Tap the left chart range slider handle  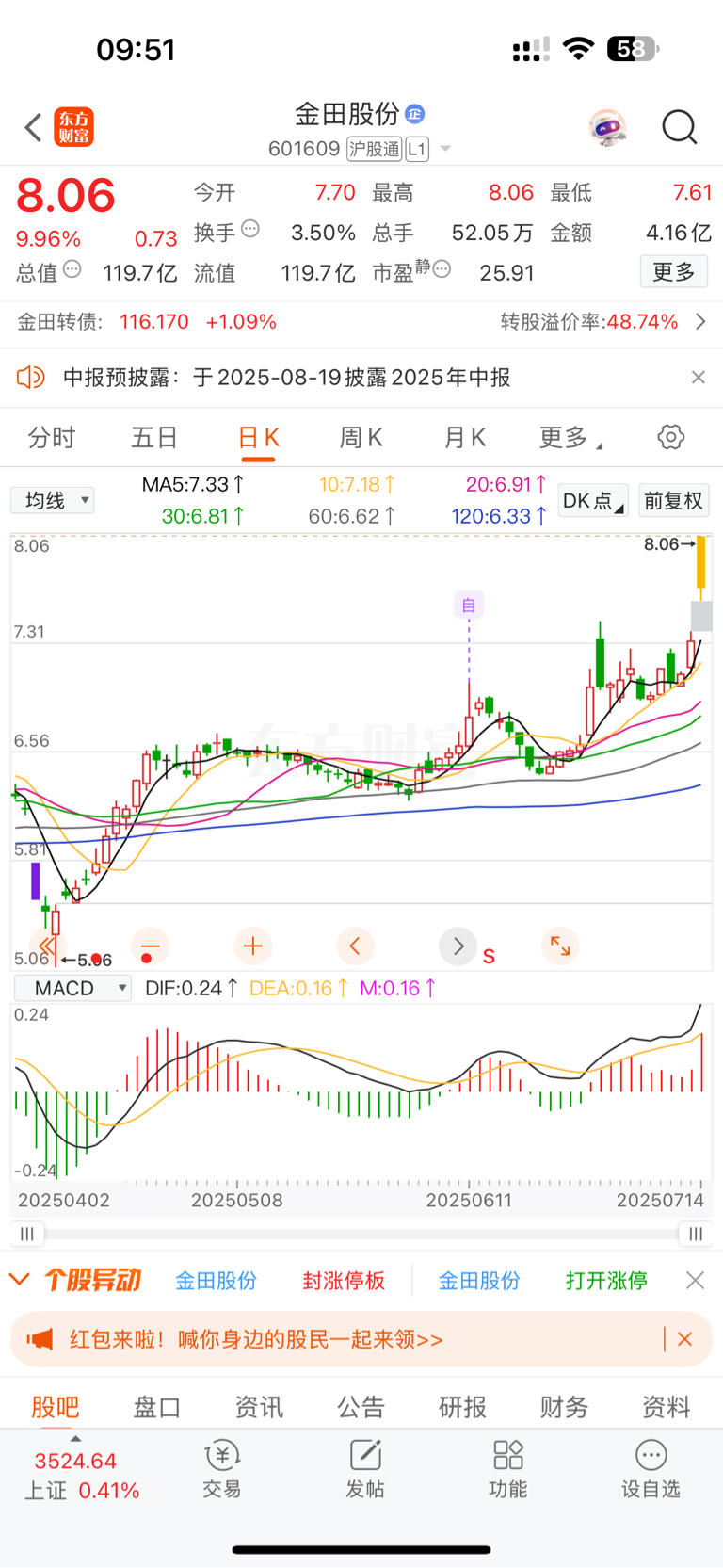coord(27,1234)
